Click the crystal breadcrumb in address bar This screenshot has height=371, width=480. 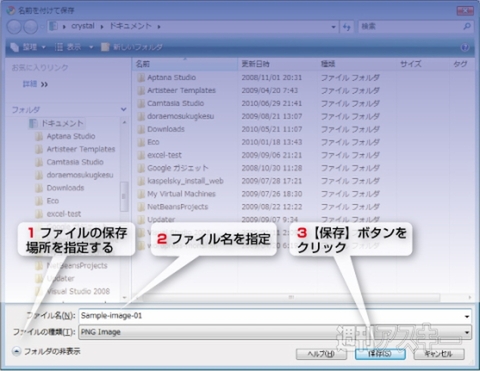point(83,26)
